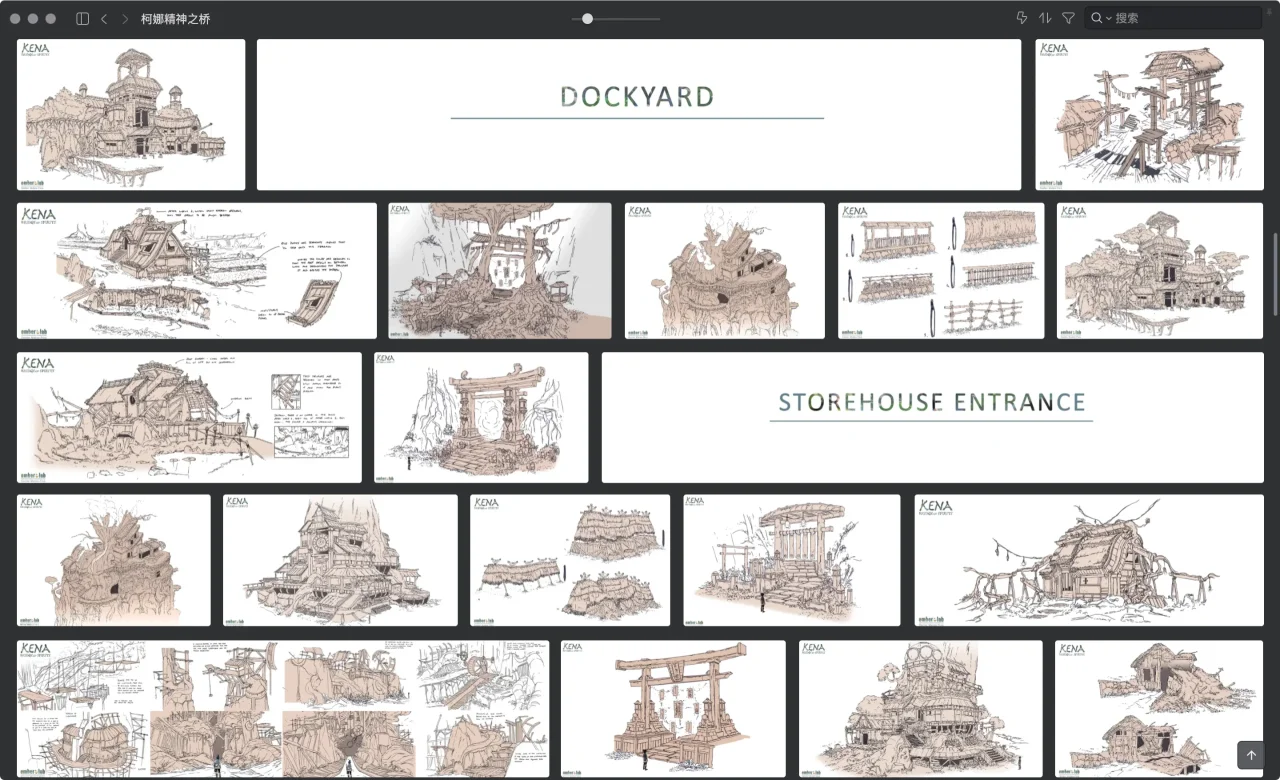Open the wooden torii gate with hanging tags

click(673, 709)
